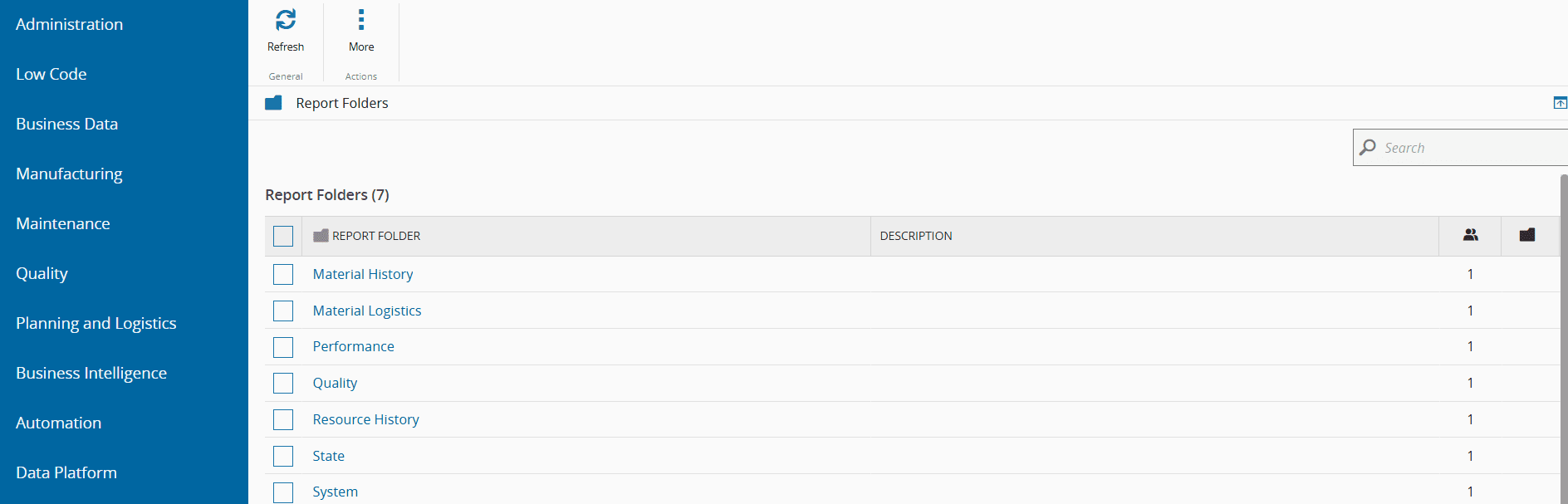This screenshot has height=504, width=1568.
Task: Toggle the select-all checkbox in header
Action: click(283, 236)
